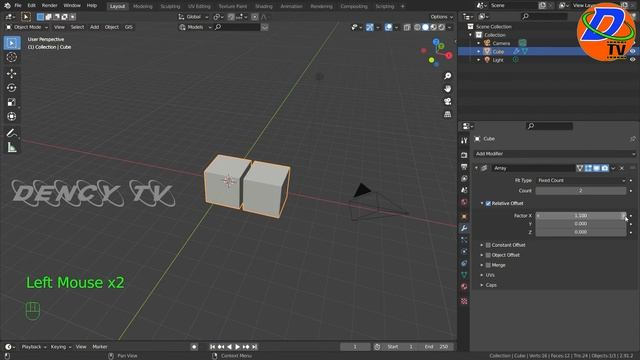Open the Texture properties checker tab icon
640x360 pixels.
[x=464, y=301]
